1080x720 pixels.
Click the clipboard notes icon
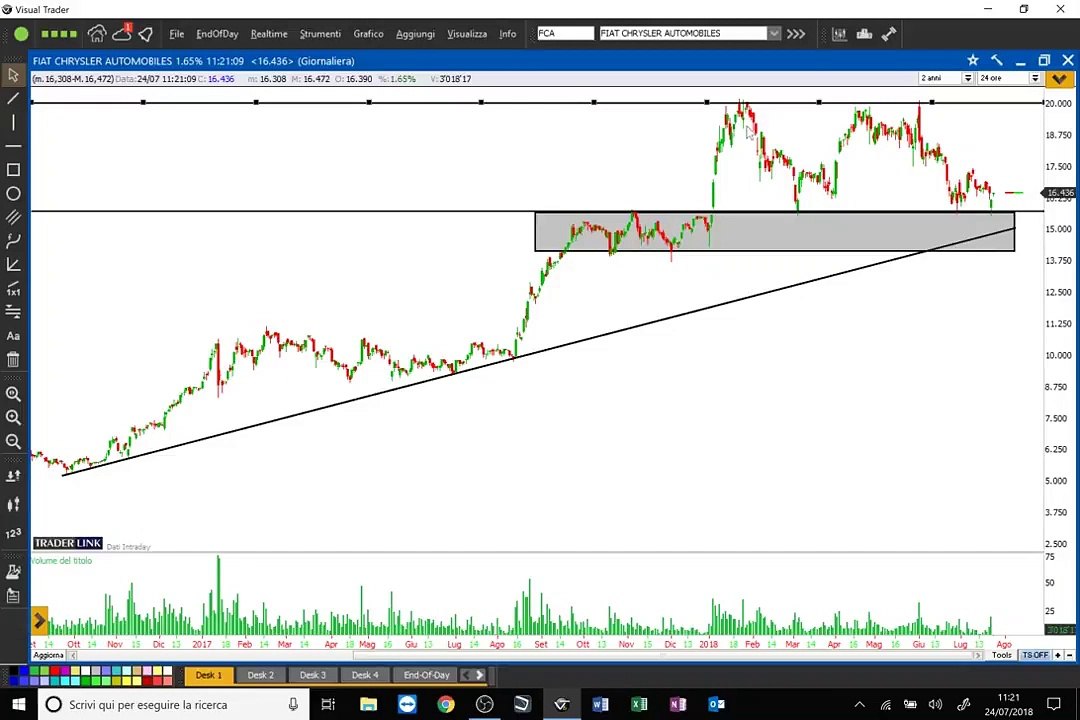coord(13,596)
